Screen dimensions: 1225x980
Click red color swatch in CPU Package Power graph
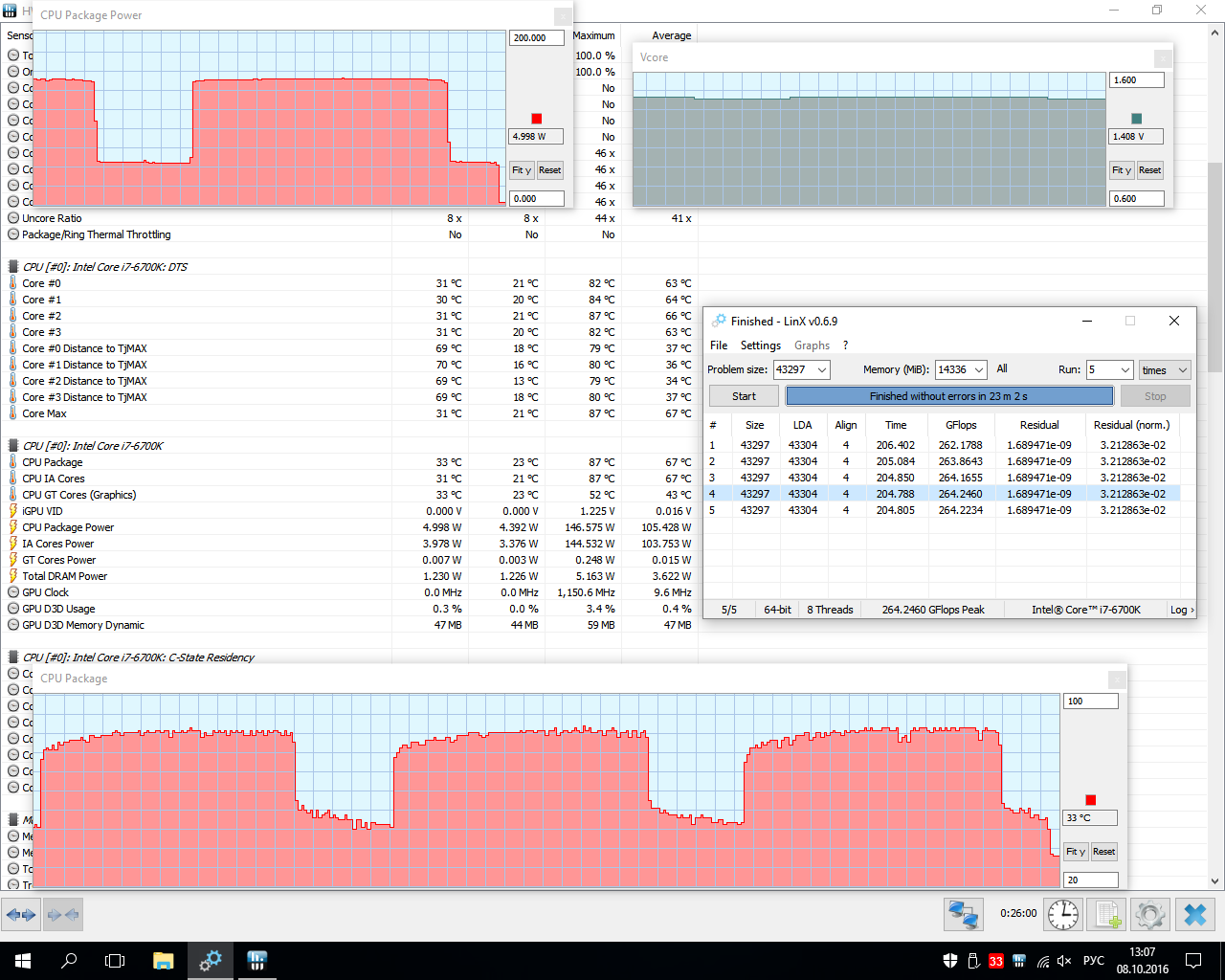tap(536, 119)
